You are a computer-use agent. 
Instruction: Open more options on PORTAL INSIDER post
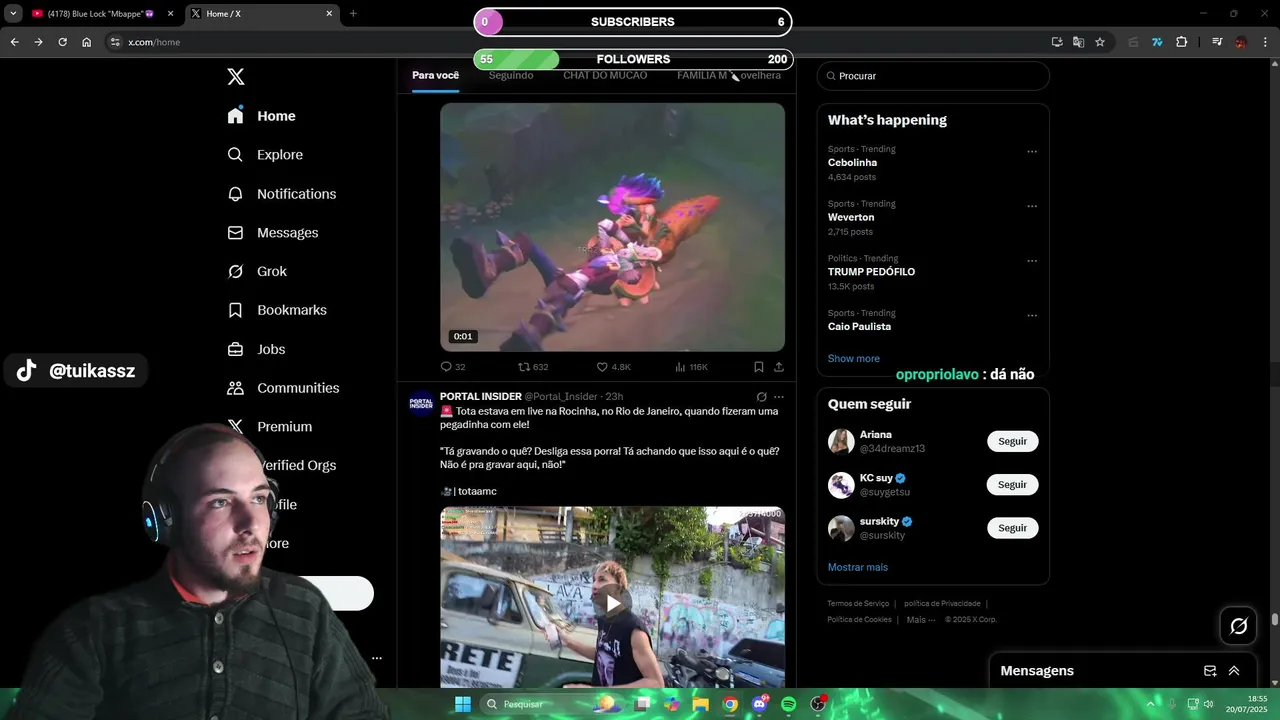(x=779, y=397)
